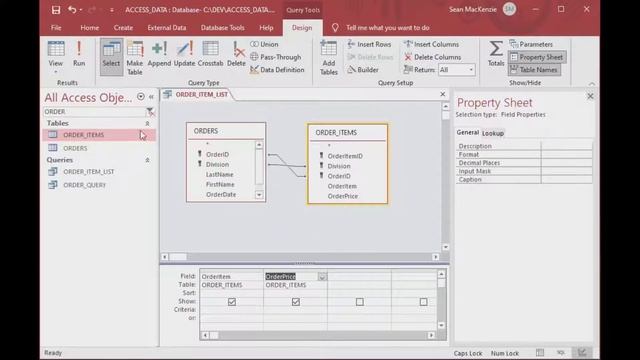The image size is (640, 360).
Task: Switch to the Help tab
Action: (x=266, y=28)
